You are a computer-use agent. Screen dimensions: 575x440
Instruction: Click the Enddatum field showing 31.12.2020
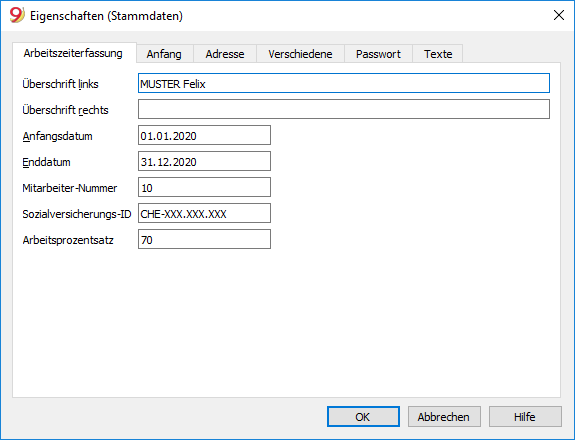tap(204, 161)
